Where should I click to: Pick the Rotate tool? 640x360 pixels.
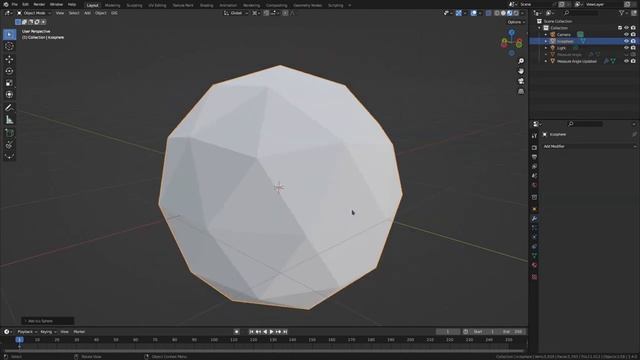click(x=9, y=71)
